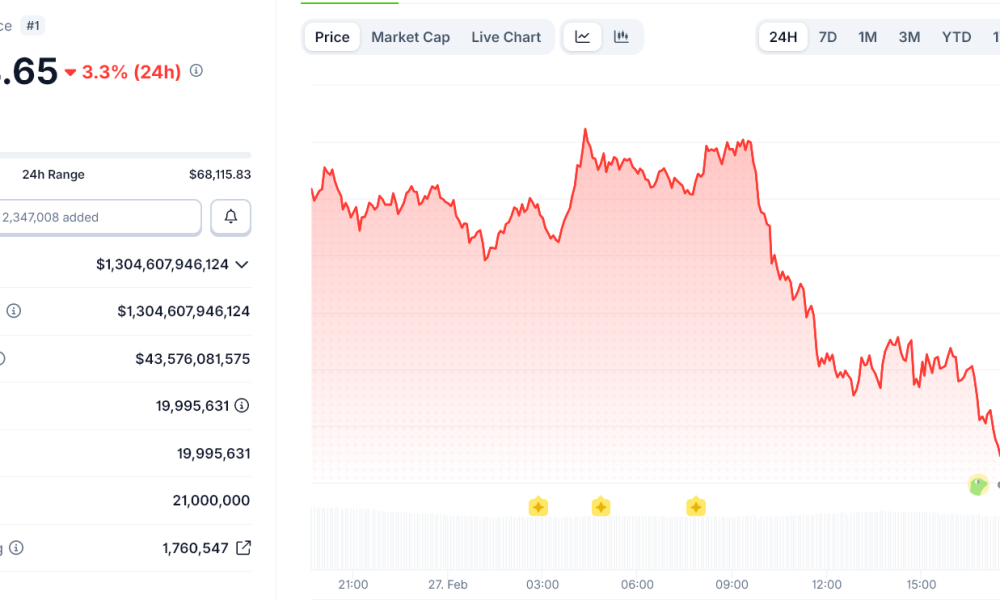Select the 1M time range

[867, 37]
